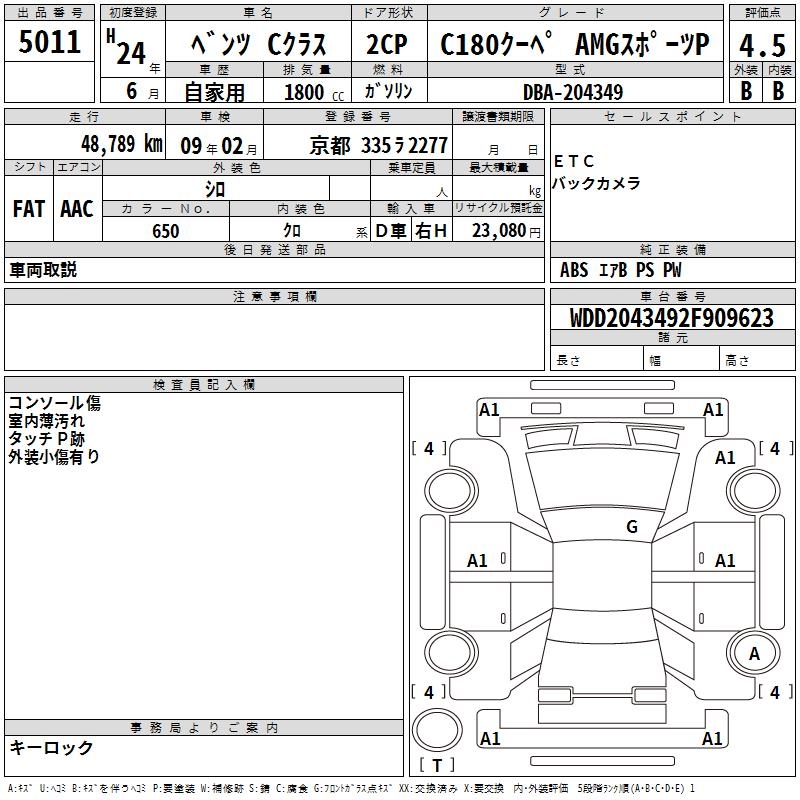Click the A1 mark on left door
The height and width of the screenshot is (800, 800).
477,561
